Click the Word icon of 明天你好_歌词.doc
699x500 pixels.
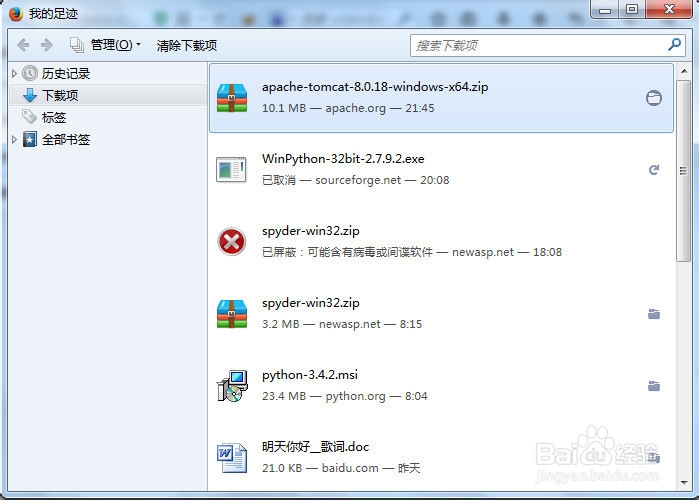pos(232,458)
